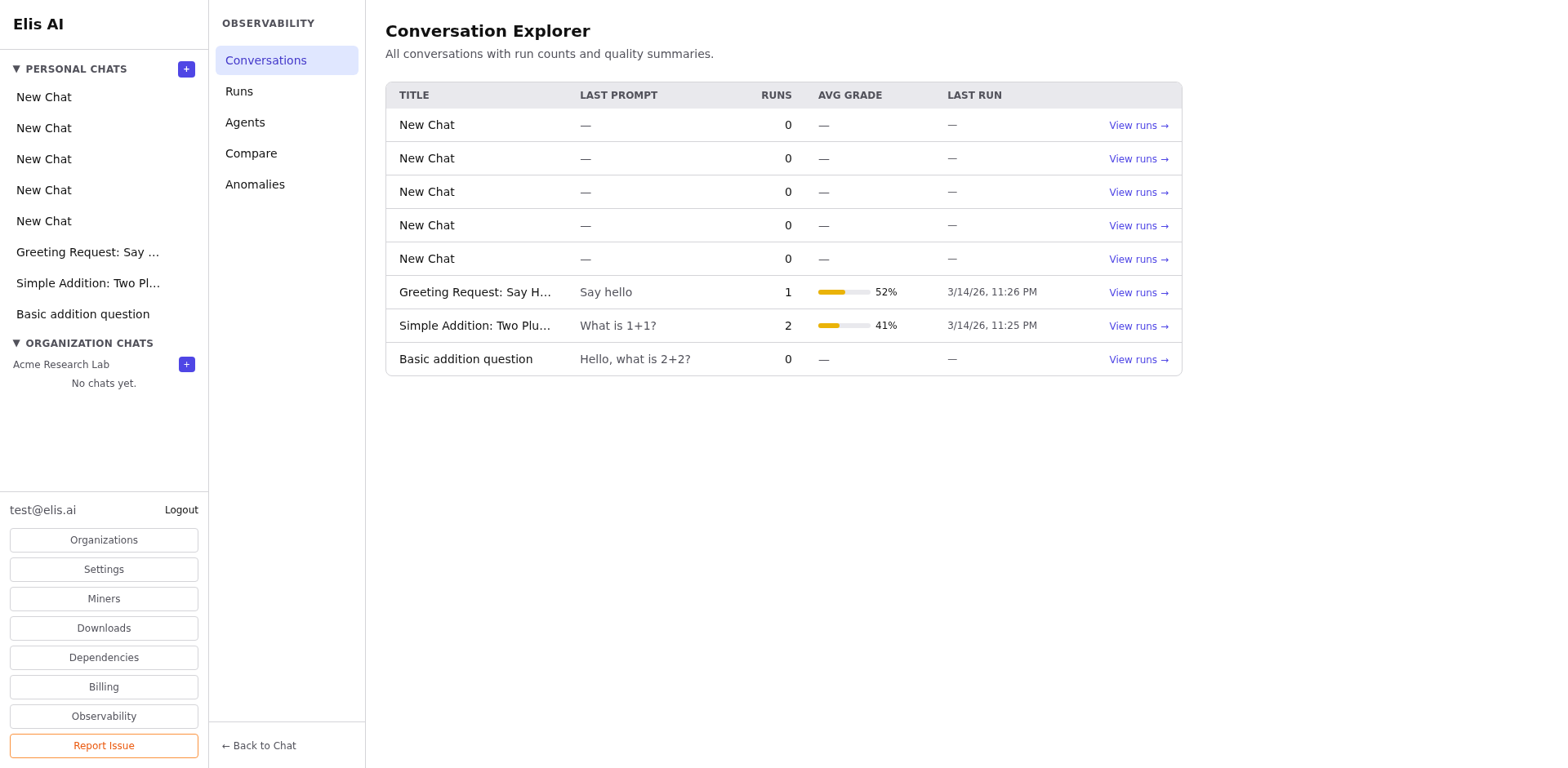Click the View runs arrow for Basic addition question
The height and width of the screenshot is (768, 1568).
pyautogui.click(x=1138, y=359)
